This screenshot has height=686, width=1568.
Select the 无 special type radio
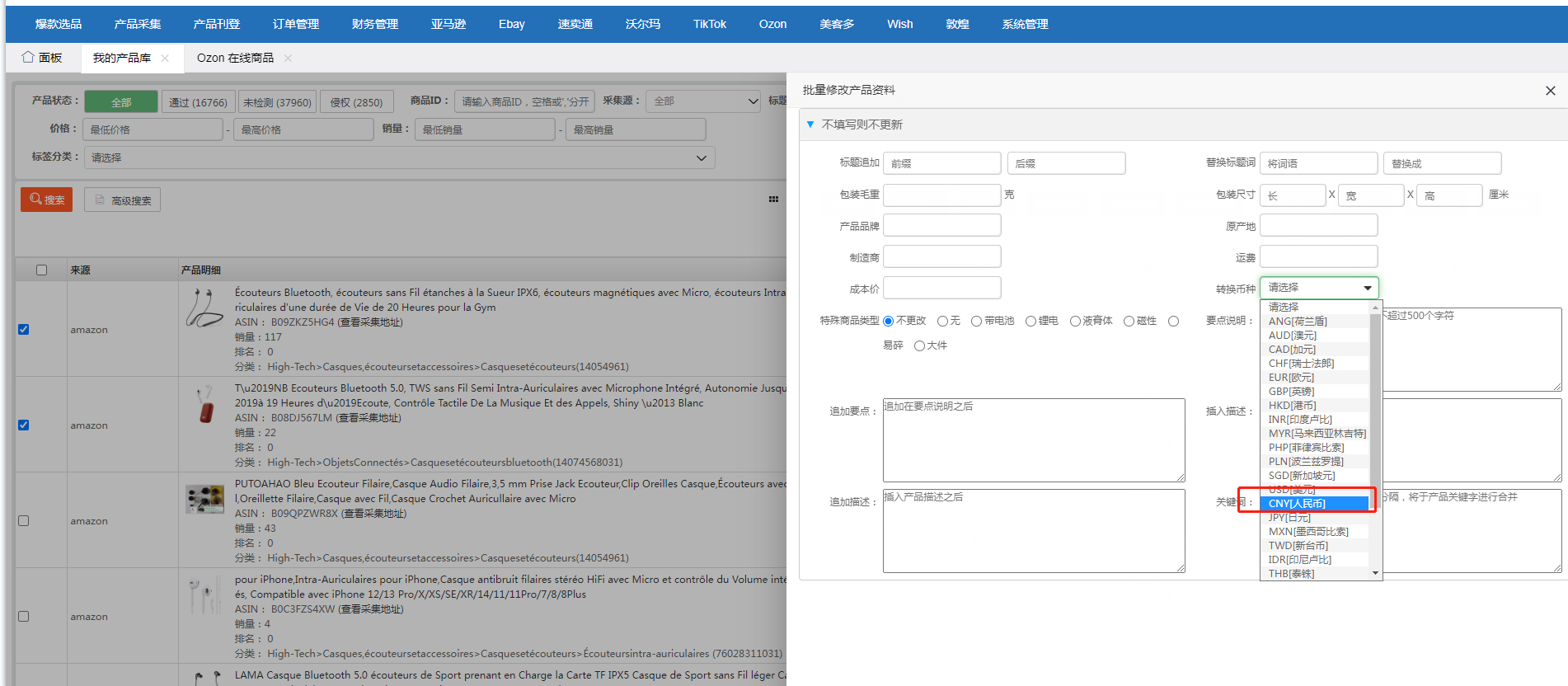(x=942, y=321)
